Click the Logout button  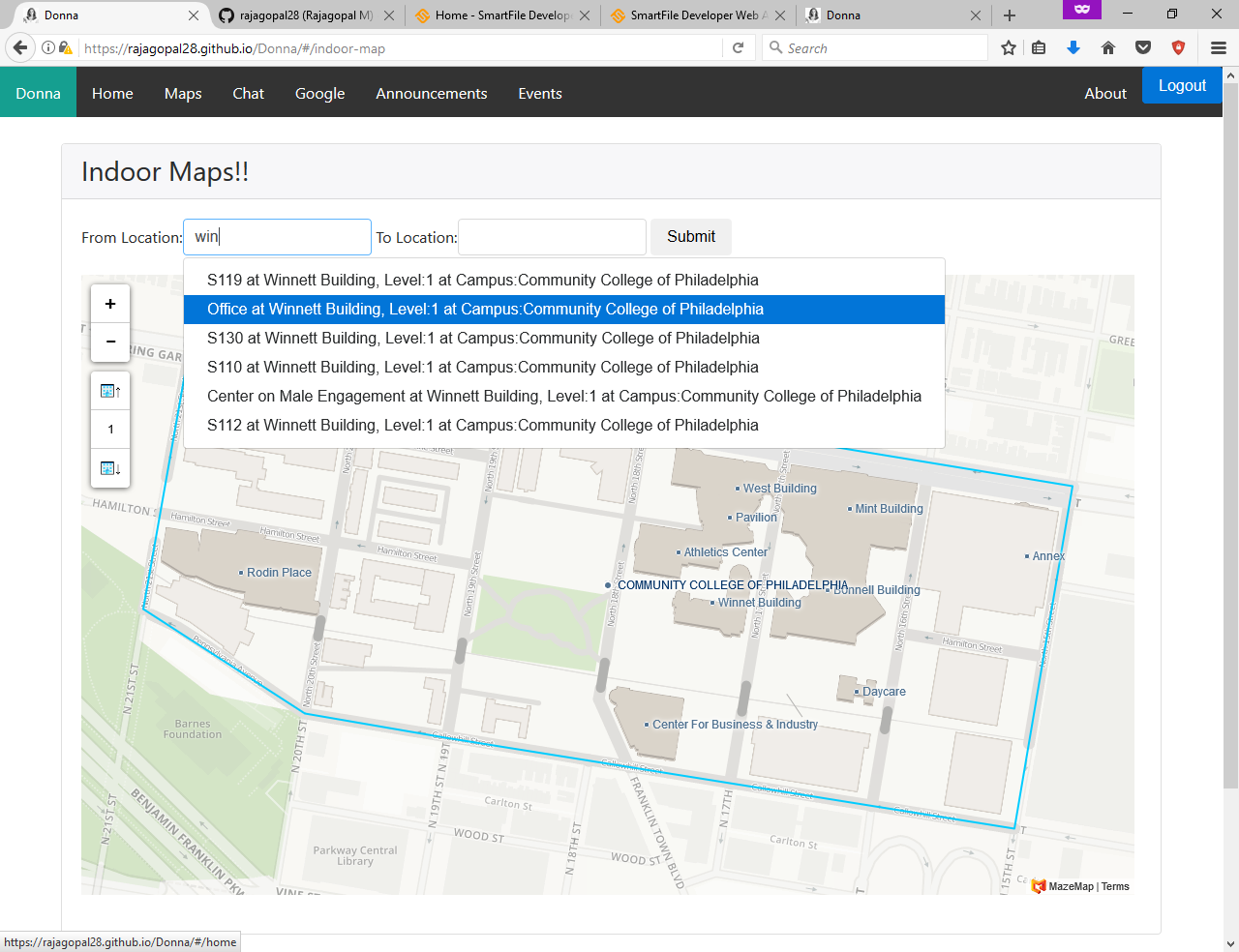click(1182, 85)
